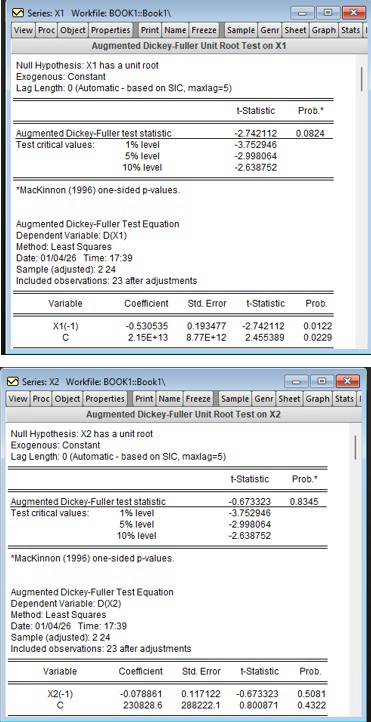Click vertical scrollbar thumb in X1 window
Viewport: 371px width, 722px height.
click(x=361, y=79)
